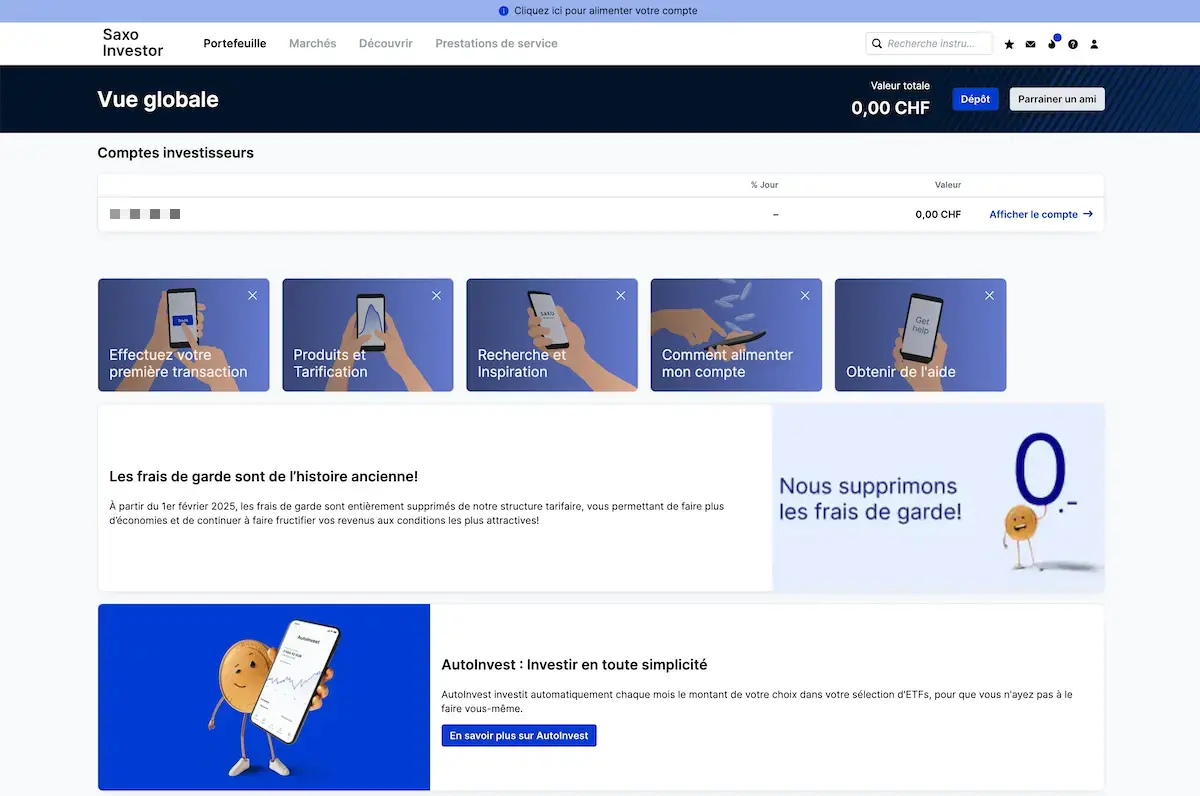The width and height of the screenshot is (1200, 796).
Task: Select the Portefeuille tab
Action: tap(235, 44)
